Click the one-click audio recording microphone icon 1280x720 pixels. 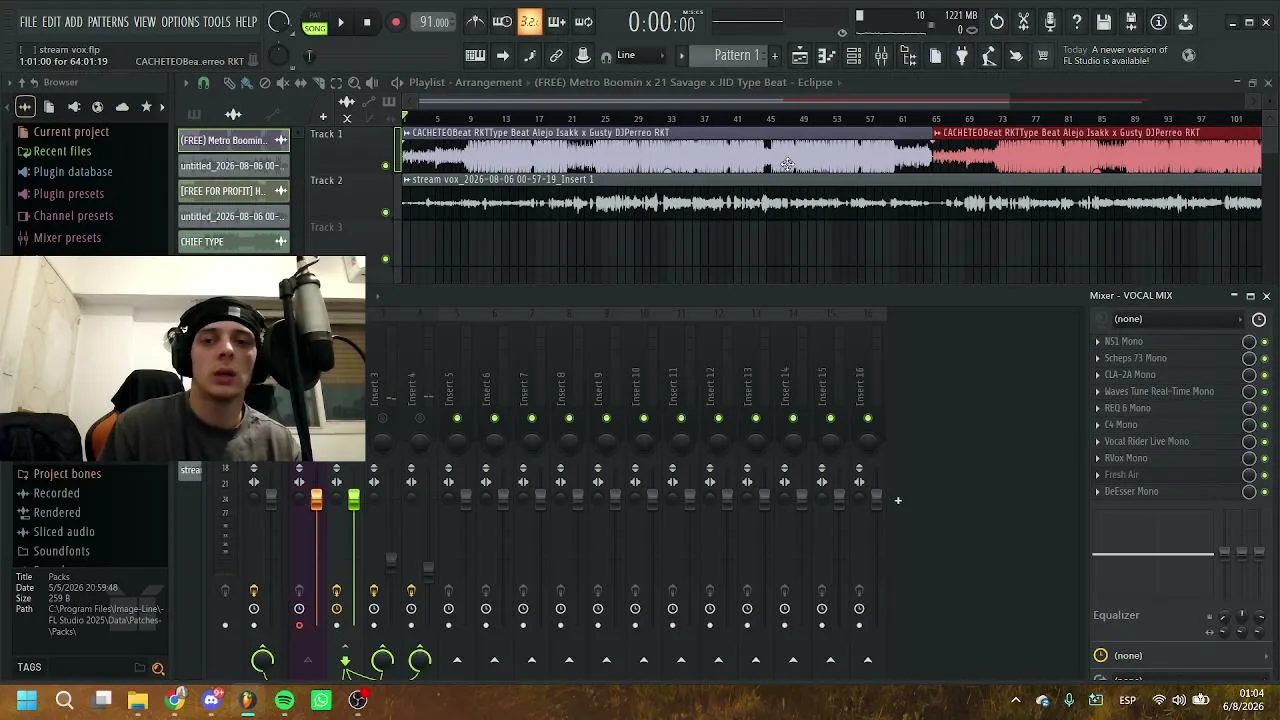coord(1050,22)
